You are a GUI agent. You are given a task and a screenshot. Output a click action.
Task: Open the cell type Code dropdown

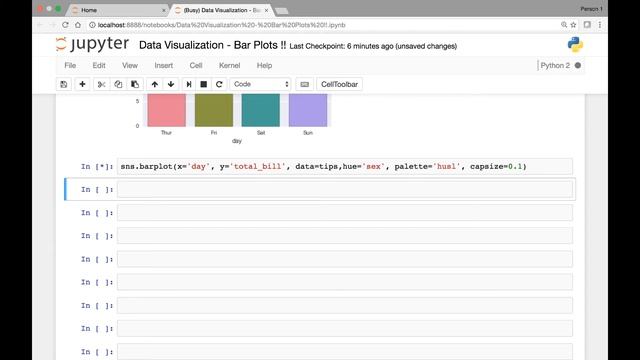click(x=260, y=84)
